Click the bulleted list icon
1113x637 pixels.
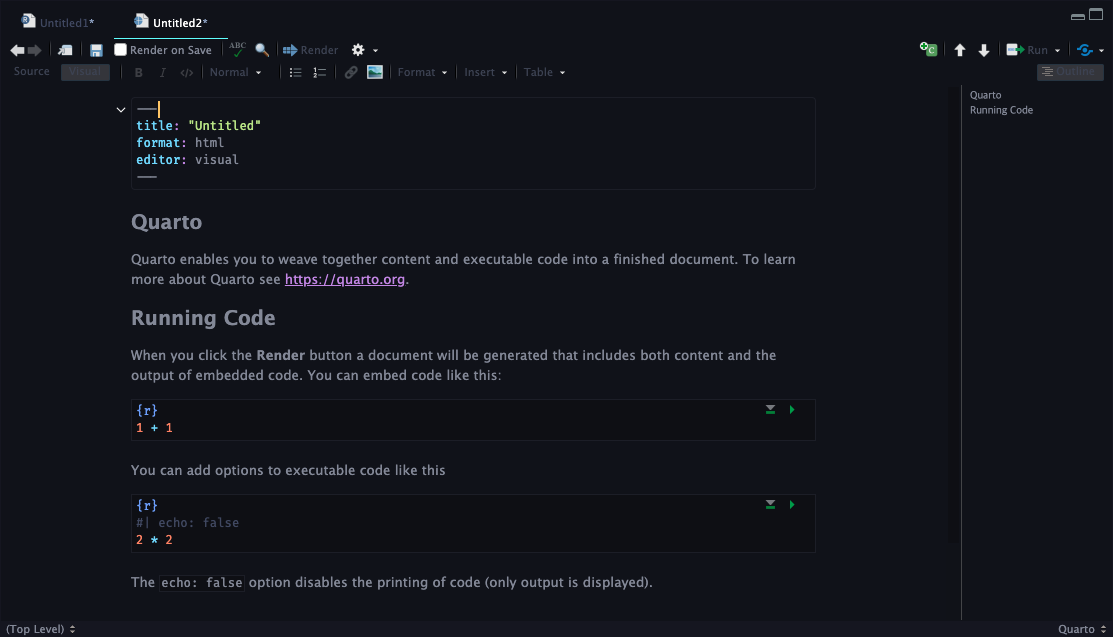click(x=295, y=72)
